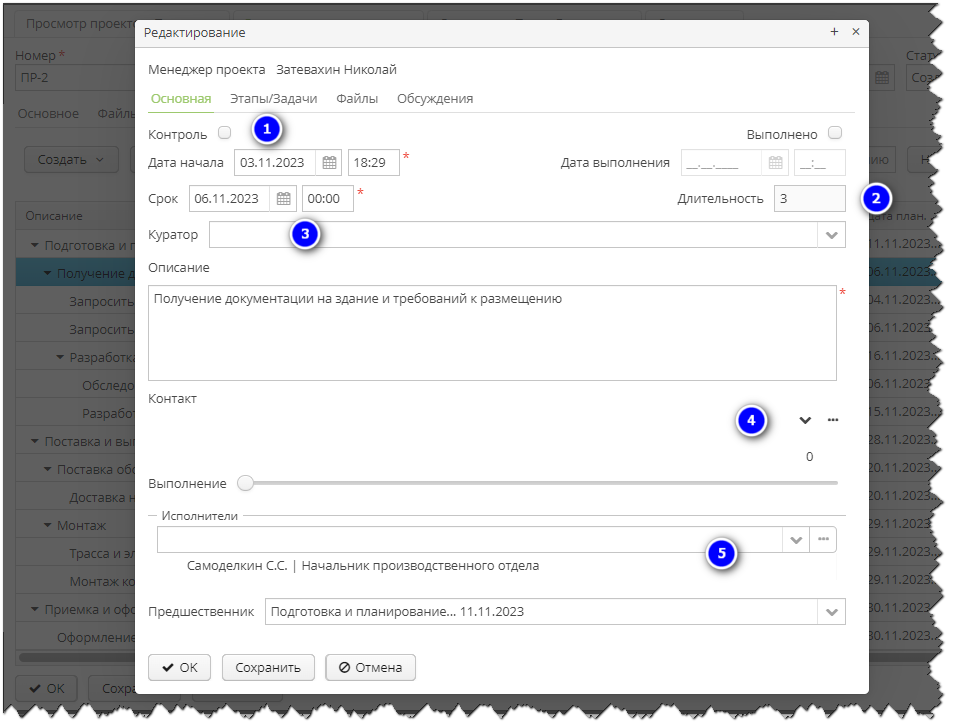Close the Редактирование dialog
The height and width of the screenshot is (728, 953).
pyautogui.click(x=855, y=32)
